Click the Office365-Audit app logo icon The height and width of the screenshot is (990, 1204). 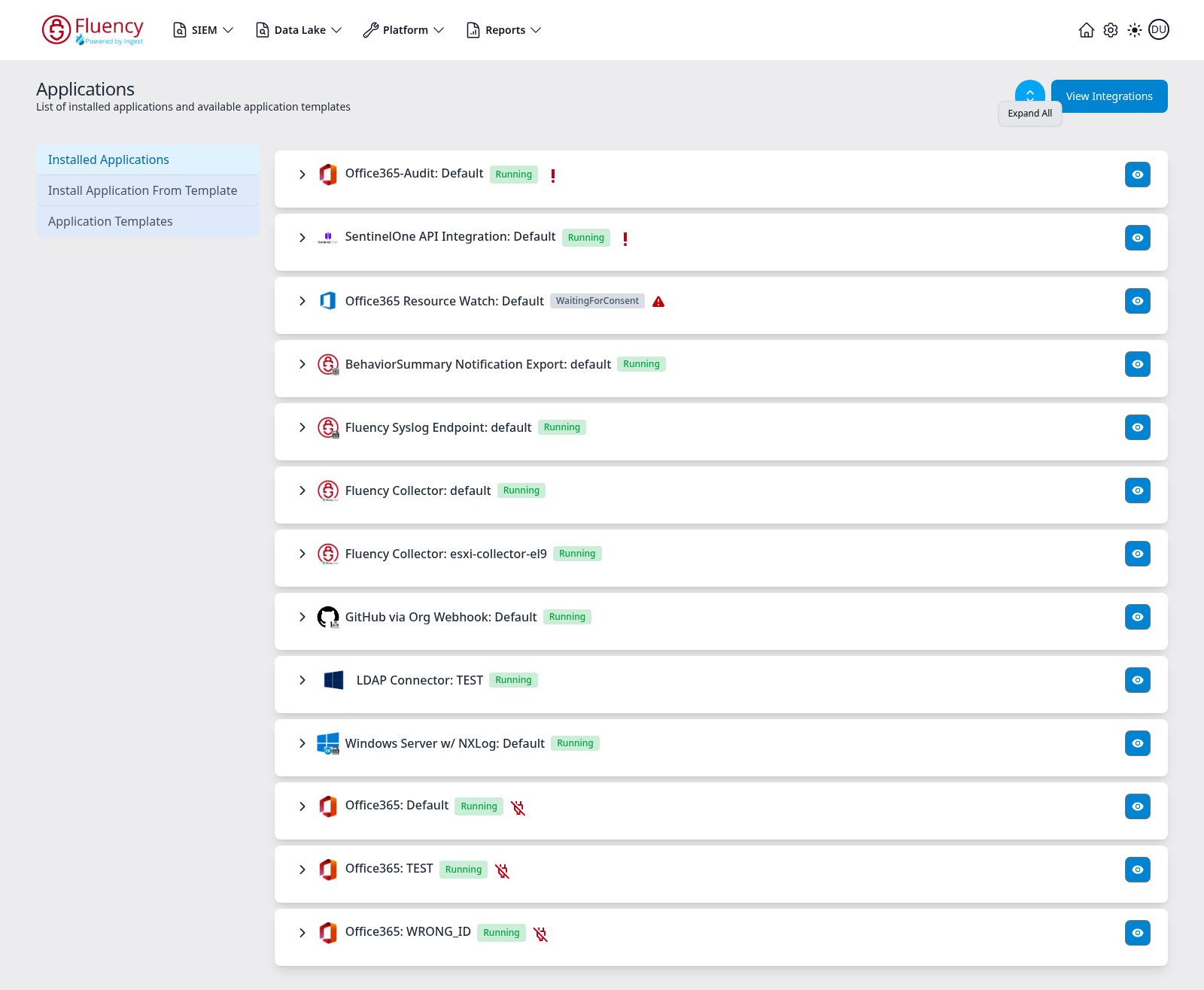coord(328,175)
